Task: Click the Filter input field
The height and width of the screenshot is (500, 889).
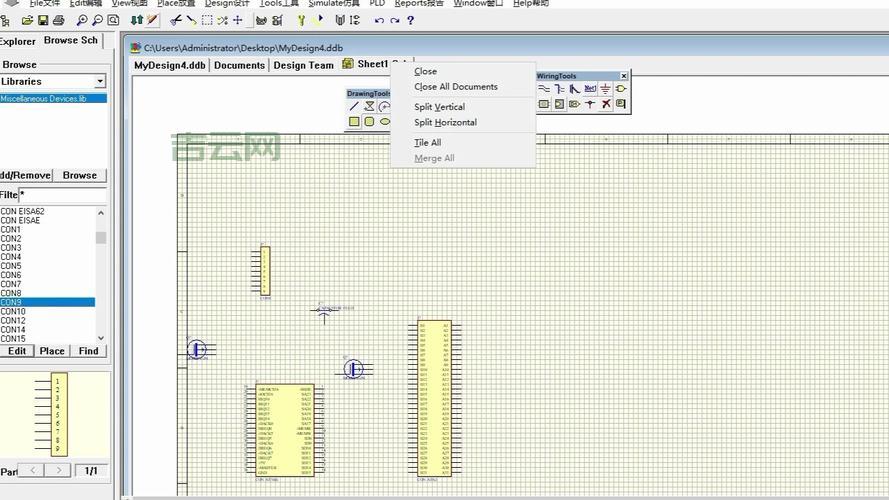Action: 62,195
